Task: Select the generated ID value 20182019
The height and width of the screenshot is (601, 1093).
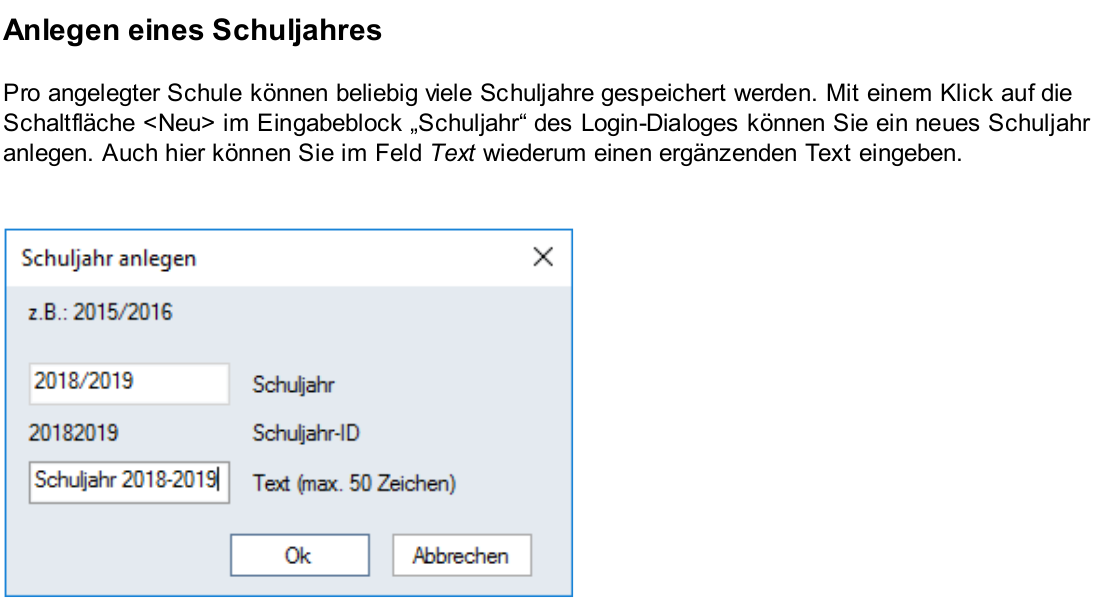Action: tap(73, 433)
